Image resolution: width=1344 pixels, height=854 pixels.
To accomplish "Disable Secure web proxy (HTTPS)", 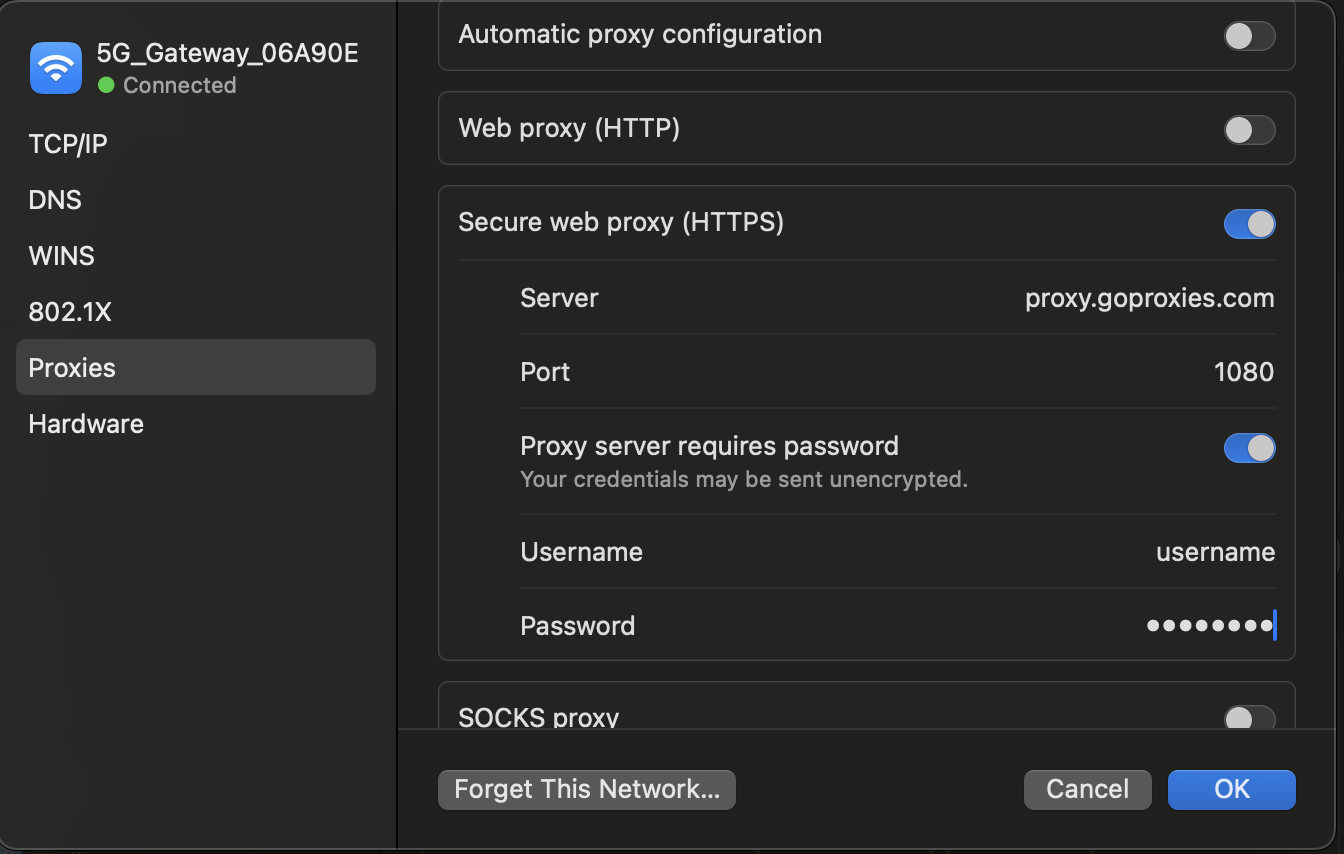I will 1249,224.
